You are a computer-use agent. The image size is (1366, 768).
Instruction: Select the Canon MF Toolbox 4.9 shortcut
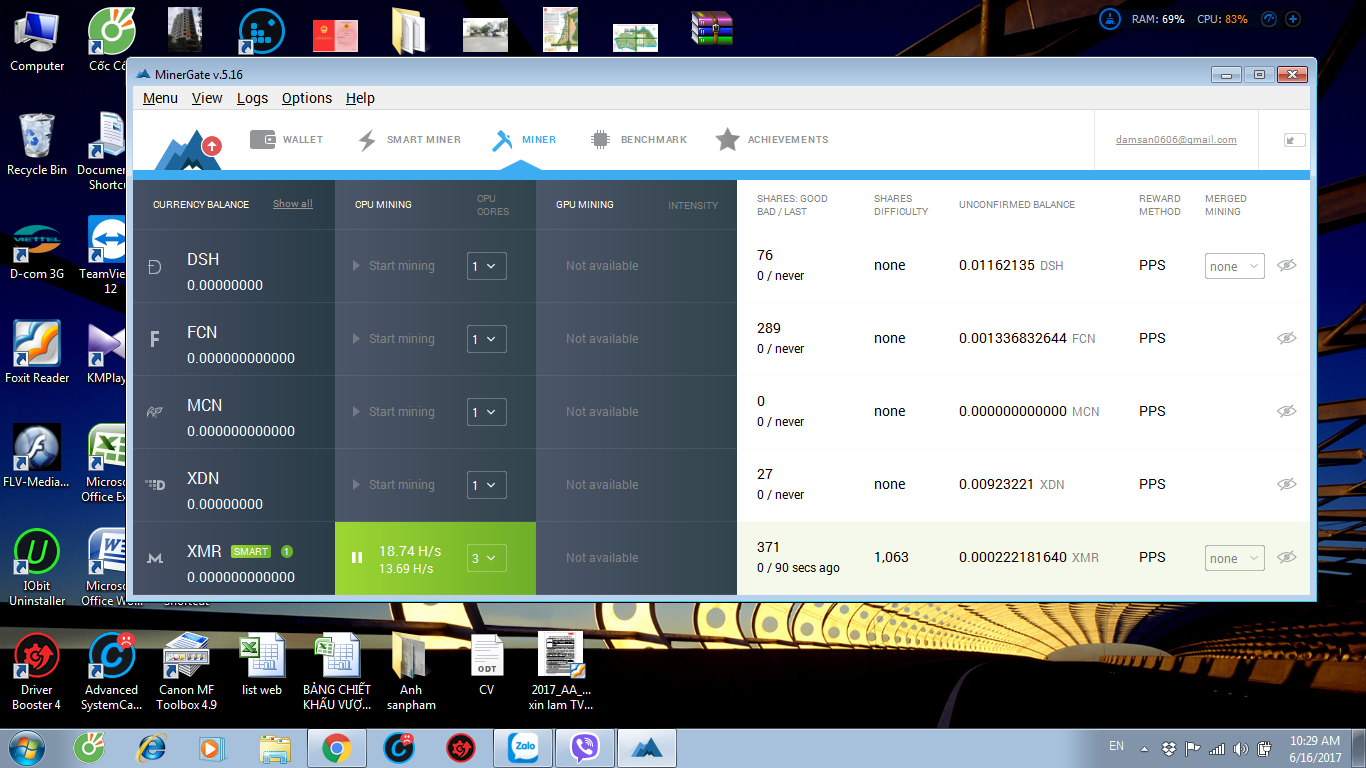[x=186, y=672]
